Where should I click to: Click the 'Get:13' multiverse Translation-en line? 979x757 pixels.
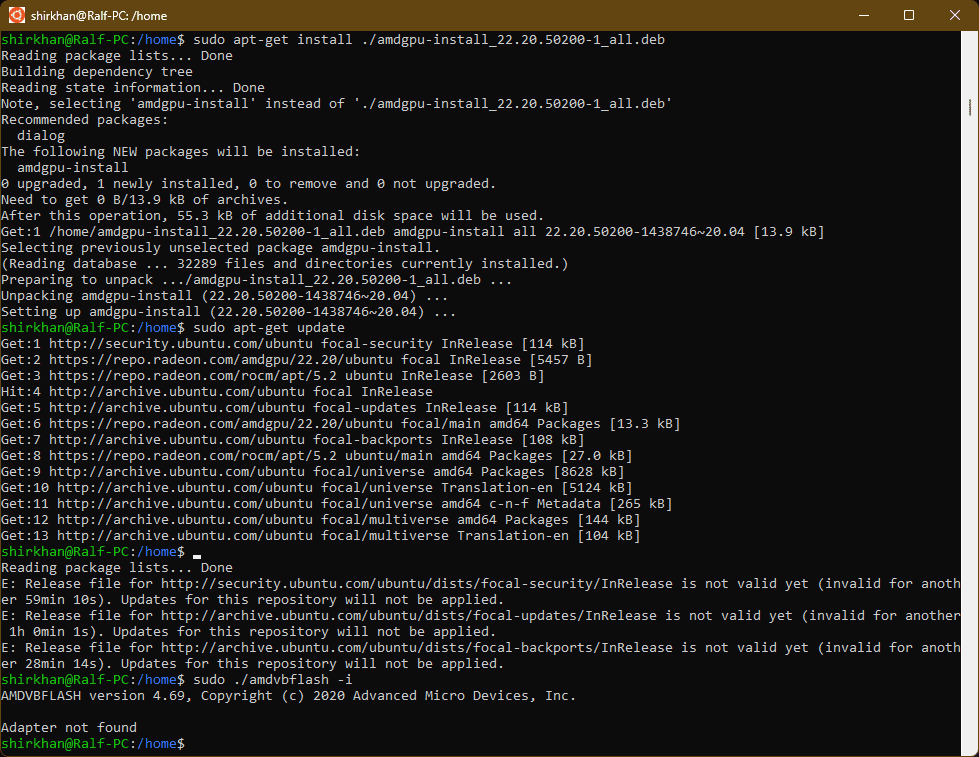tap(321, 536)
